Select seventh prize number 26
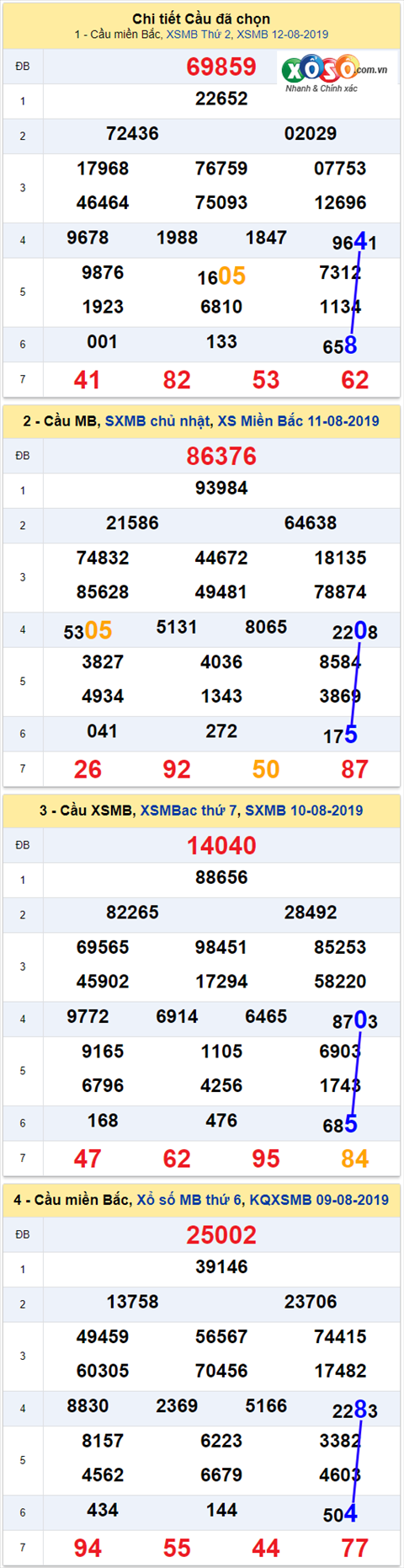 click(x=88, y=769)
